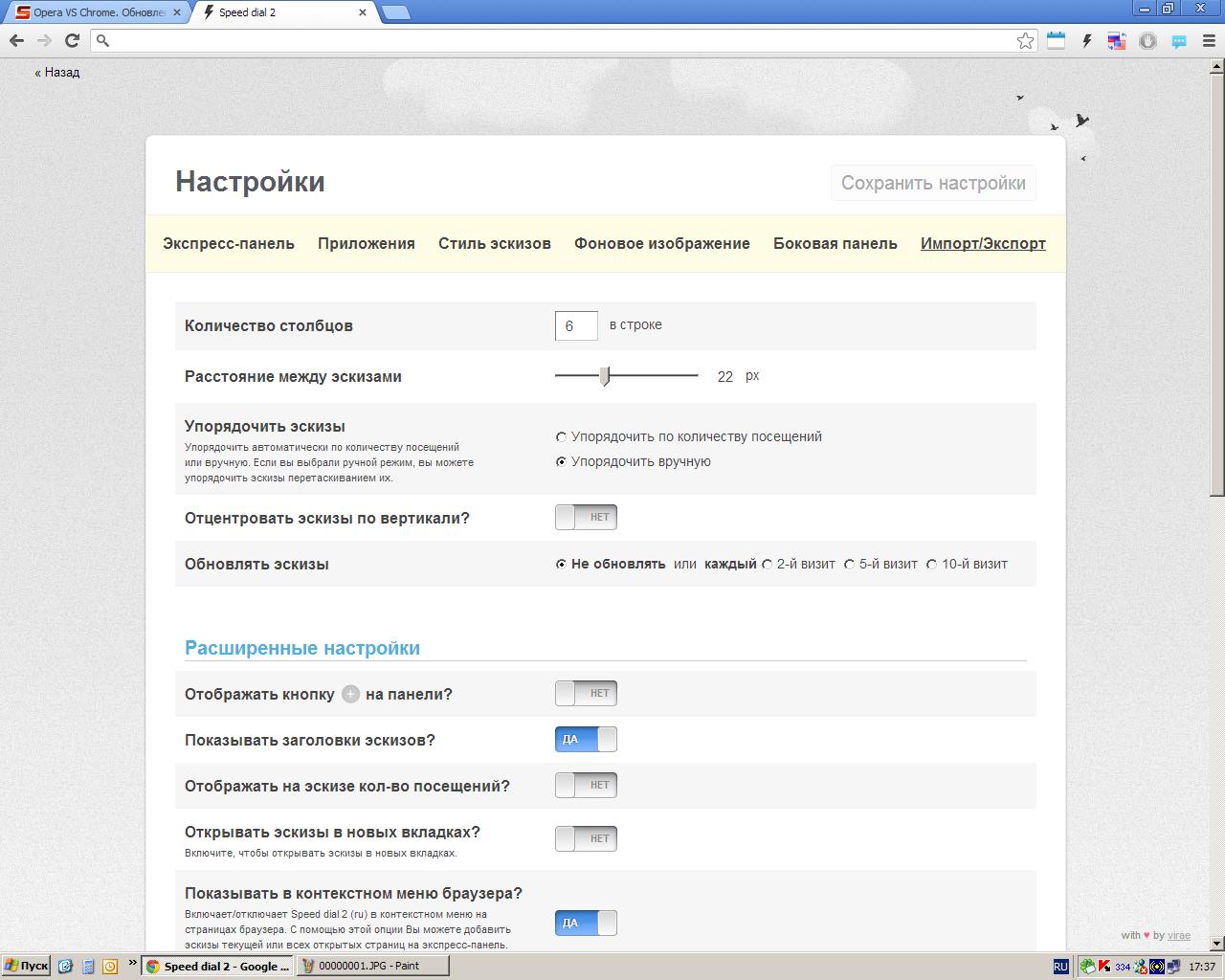Click the thumbnail spacing slider handle
Image resolution: width=1225 pixels, height=980 pixels.
(x=605, y=376)
